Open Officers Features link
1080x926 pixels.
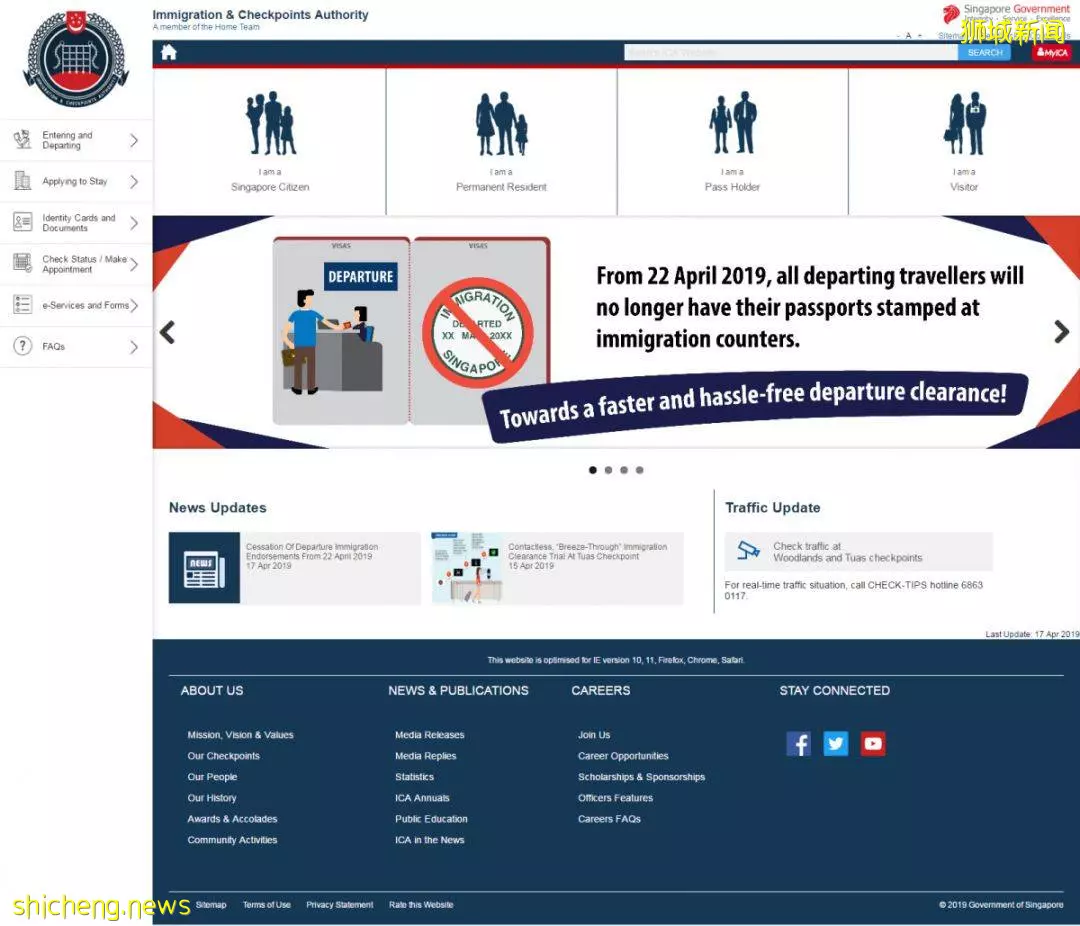(615, 798)
